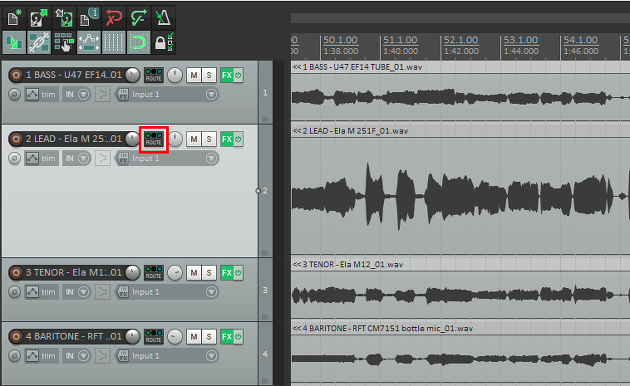Bypass FX on the 1 BASS track
This screenshot has width=630, height=386.
tap(238, 75)
